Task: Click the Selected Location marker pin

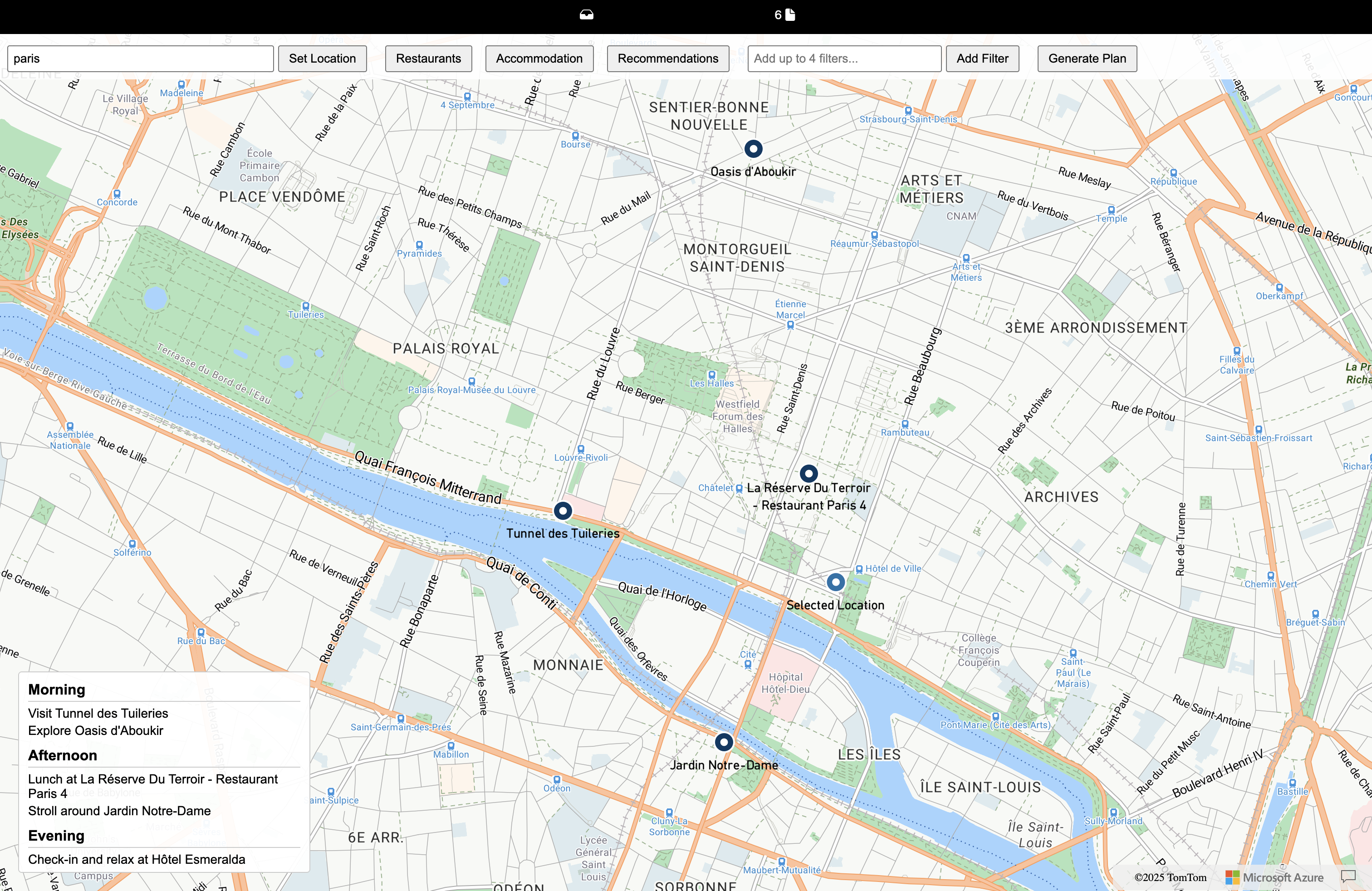Action: (835, 582)
